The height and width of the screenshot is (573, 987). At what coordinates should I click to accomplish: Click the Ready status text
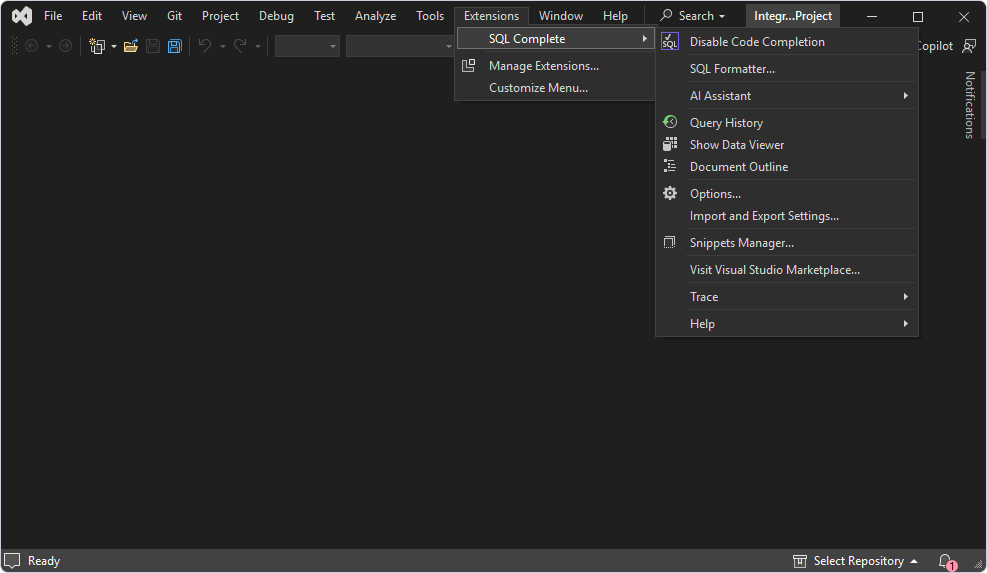[x=44, y=561]
